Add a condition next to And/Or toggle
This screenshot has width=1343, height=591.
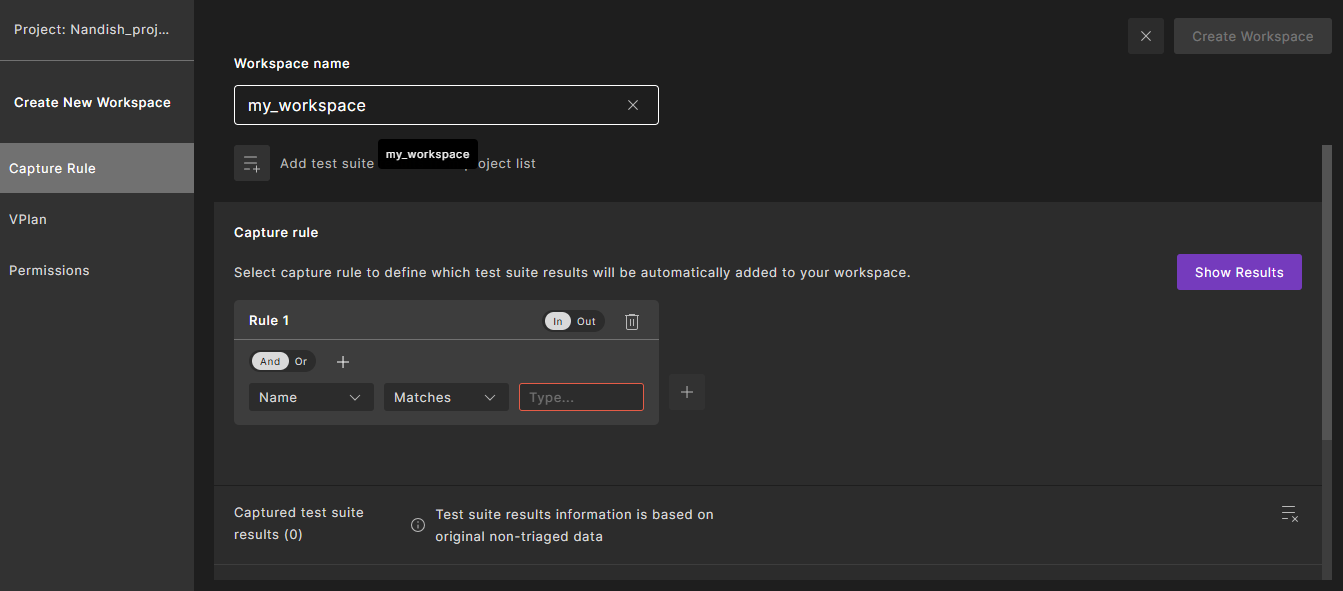343,362
